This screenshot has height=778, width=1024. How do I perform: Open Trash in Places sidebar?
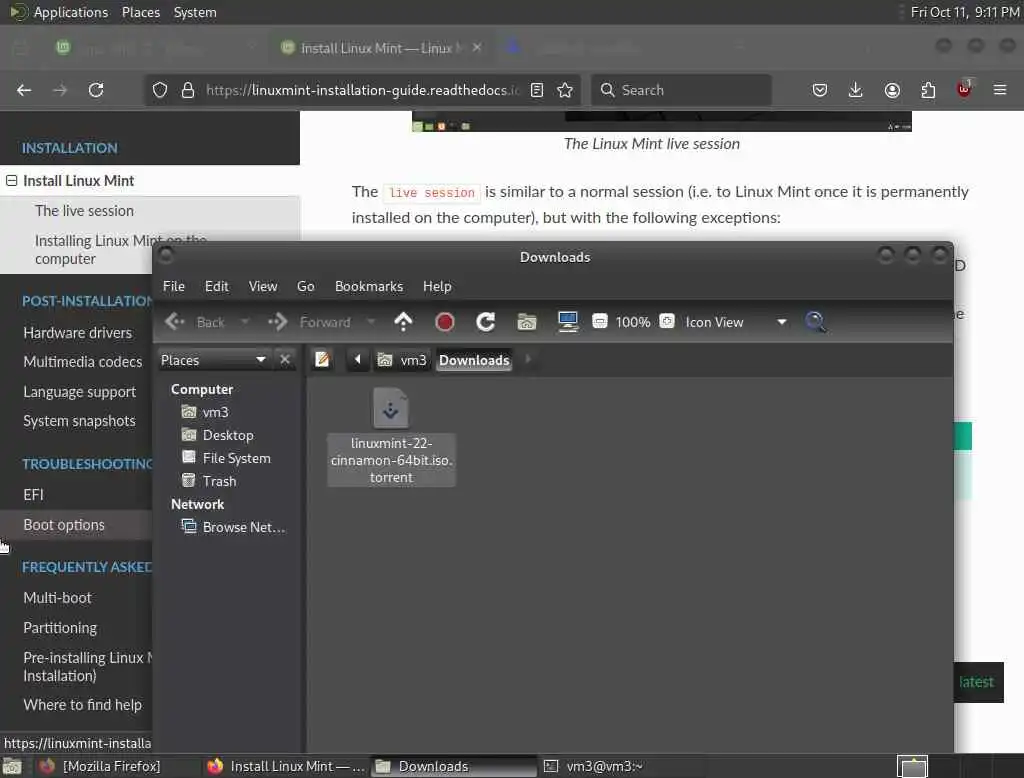pos(219,481)
